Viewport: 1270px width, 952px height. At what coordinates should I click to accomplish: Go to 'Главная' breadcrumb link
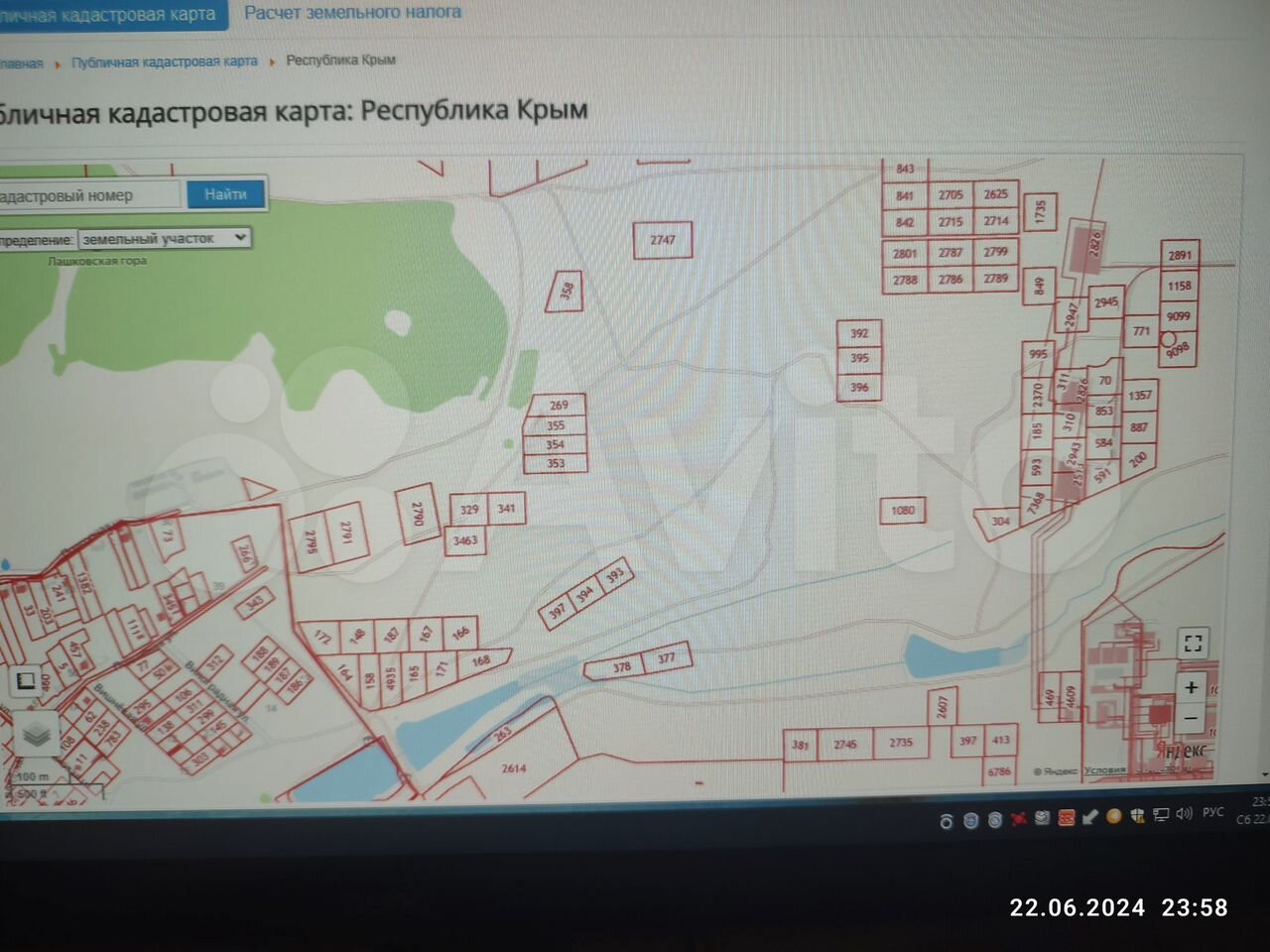[x=20, y=63]
